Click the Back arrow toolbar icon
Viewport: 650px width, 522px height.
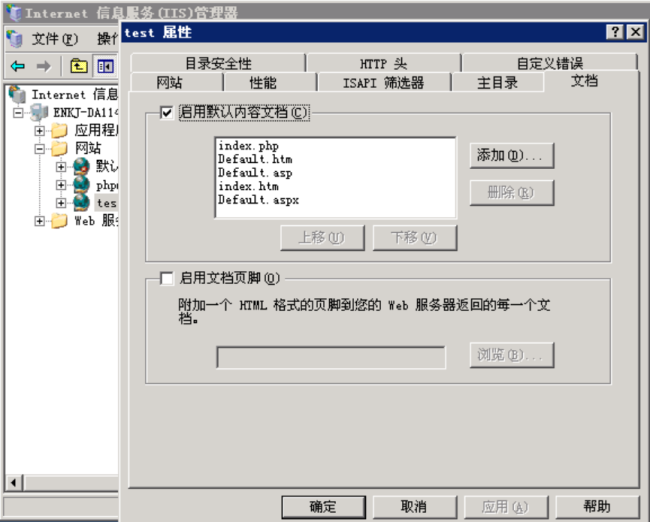[x=17, y=66]
